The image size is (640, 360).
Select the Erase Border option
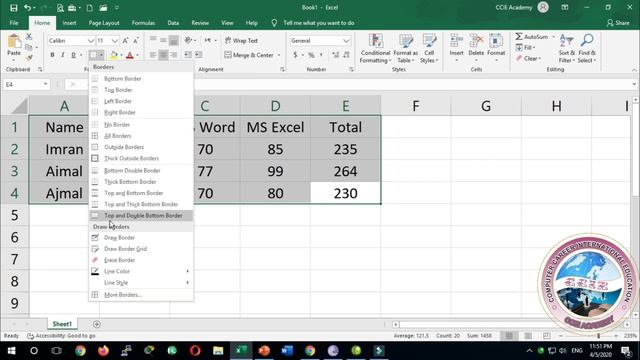(141, 260)
